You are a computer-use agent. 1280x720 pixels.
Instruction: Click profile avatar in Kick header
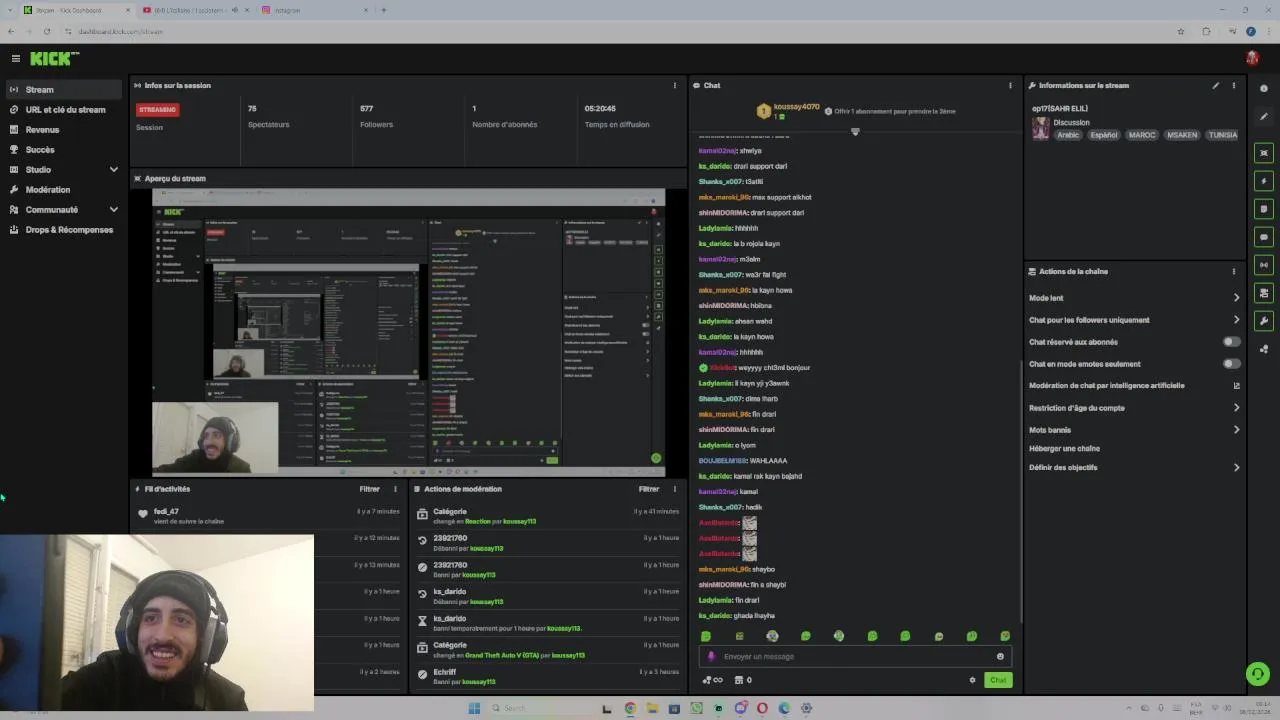[x=1252, y=58]
